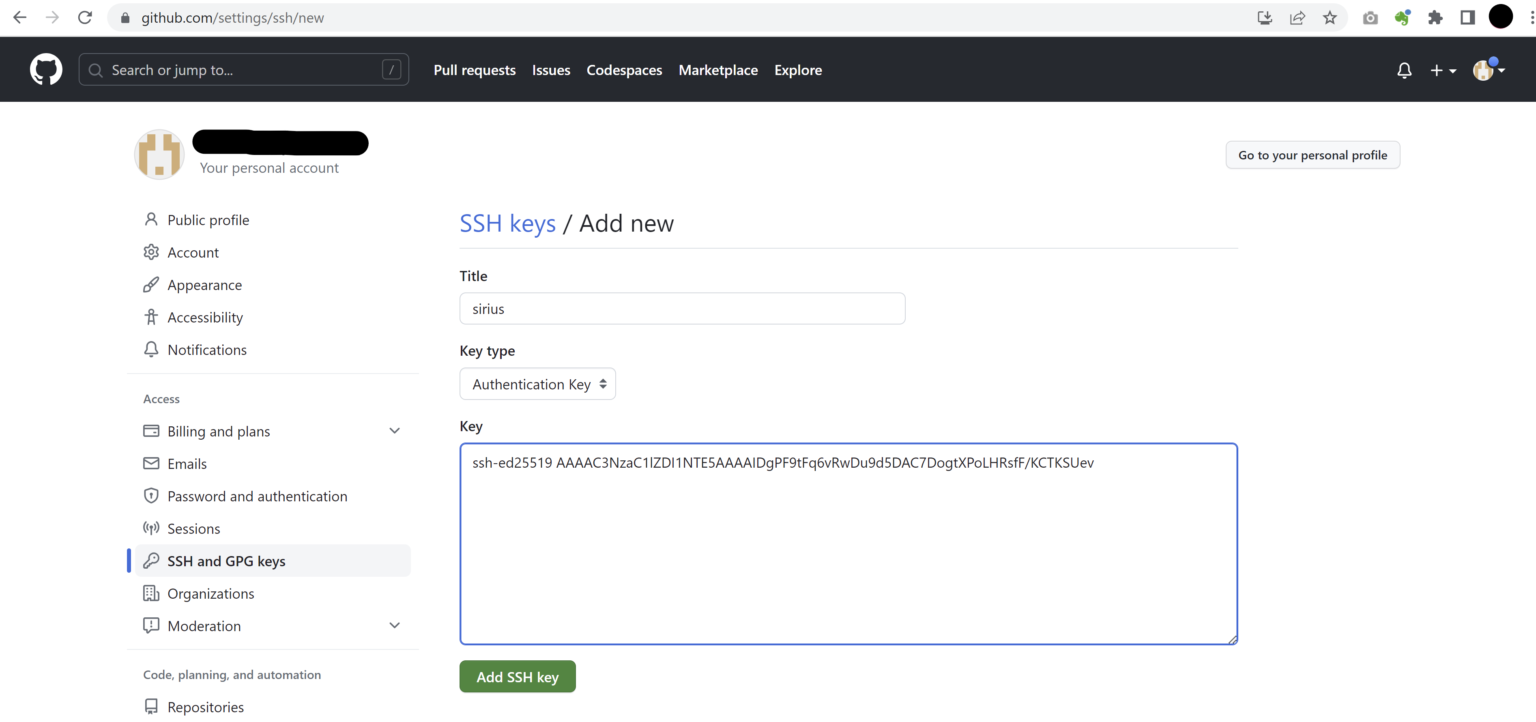Select the Sessions settings with broadcast icon
The image size is (1536, 722).
[x=193, y=528]
